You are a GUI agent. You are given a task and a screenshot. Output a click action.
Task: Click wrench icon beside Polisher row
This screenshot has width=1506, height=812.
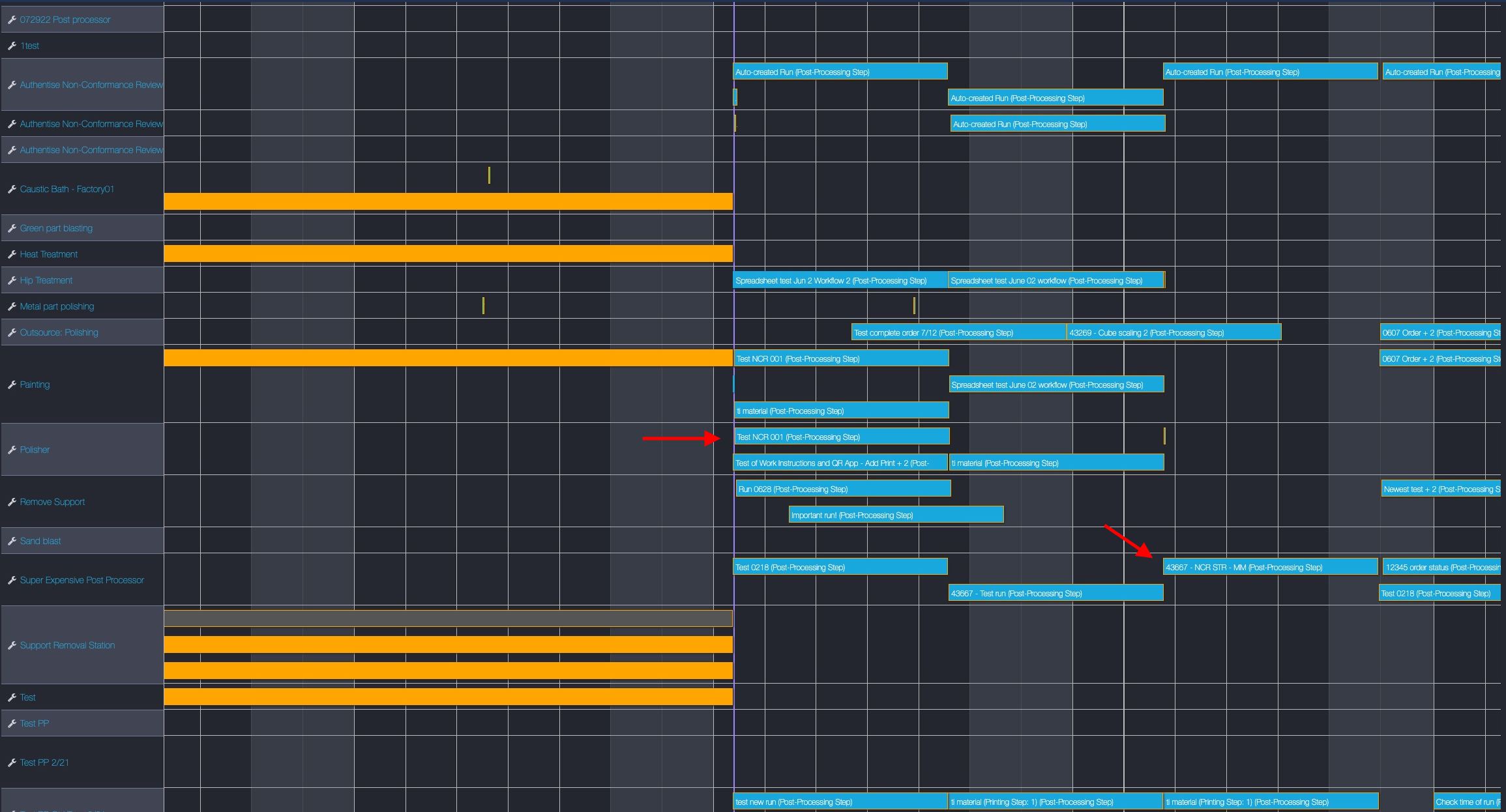point(12,450)
